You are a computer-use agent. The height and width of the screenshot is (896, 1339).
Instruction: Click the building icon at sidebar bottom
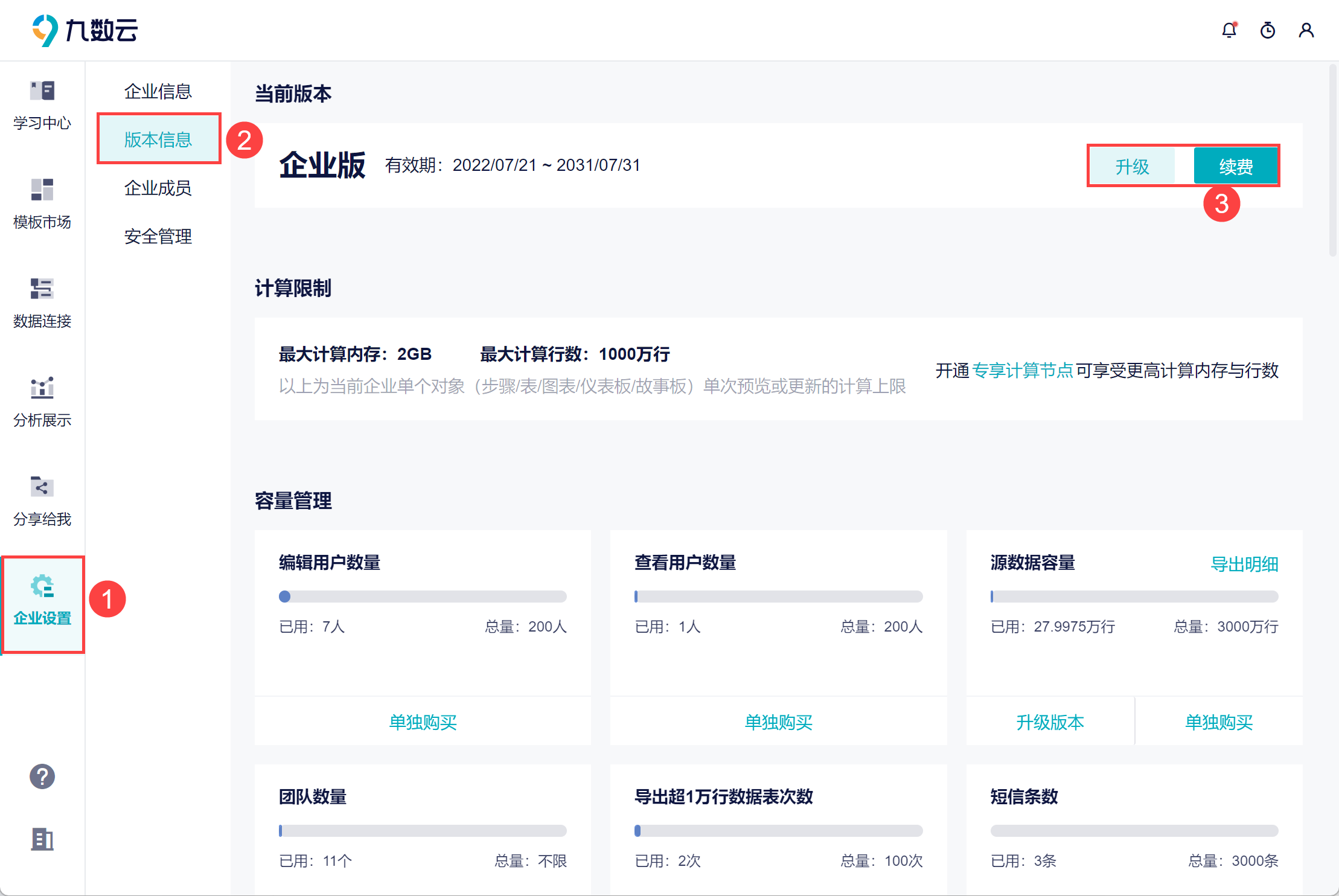click(x=42, y=839)
